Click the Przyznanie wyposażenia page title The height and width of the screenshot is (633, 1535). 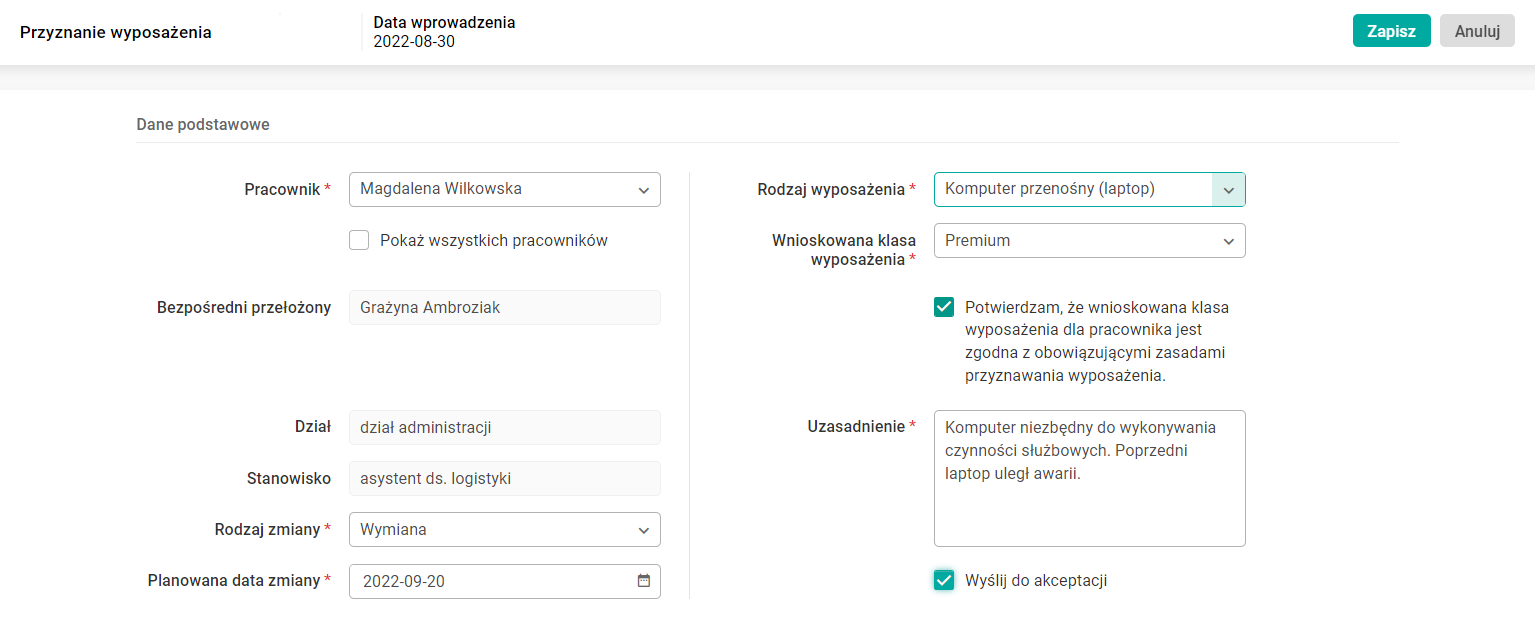(116, 32)
